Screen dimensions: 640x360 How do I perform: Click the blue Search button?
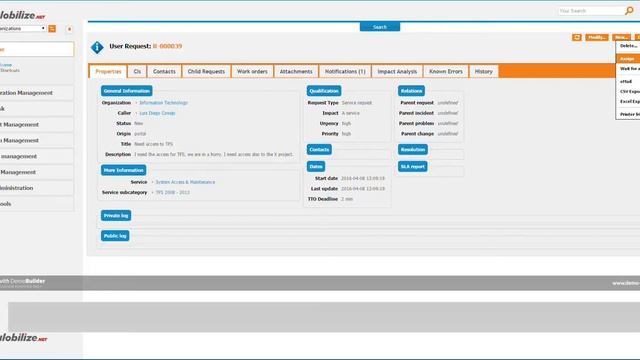coord(380,27)
